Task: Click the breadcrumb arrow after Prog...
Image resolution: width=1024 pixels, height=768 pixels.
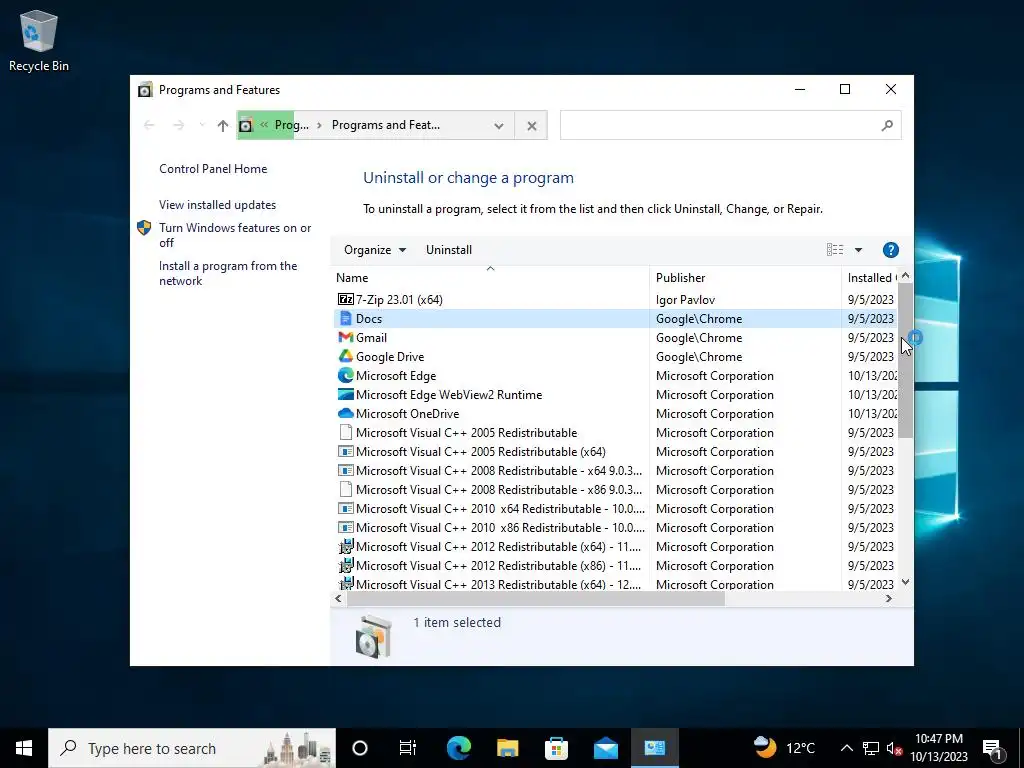Action: (x=319, y=125)
